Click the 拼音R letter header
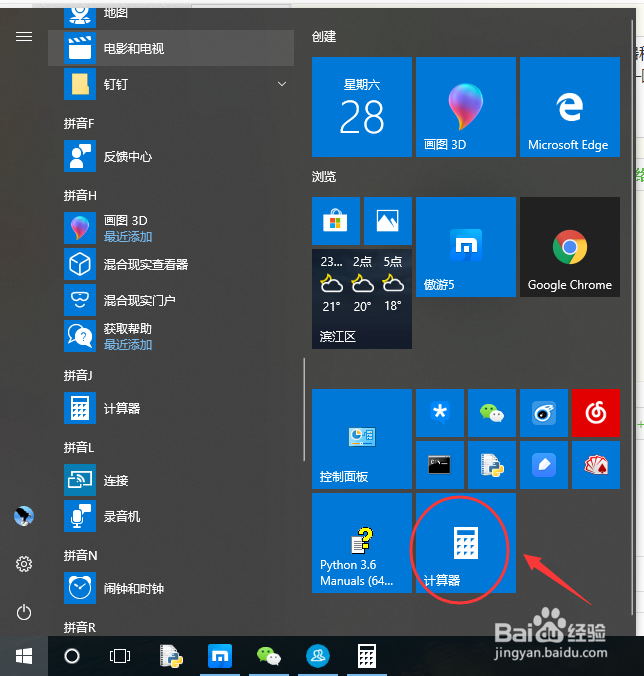644x676 pixels. click(x=80, y=627)
